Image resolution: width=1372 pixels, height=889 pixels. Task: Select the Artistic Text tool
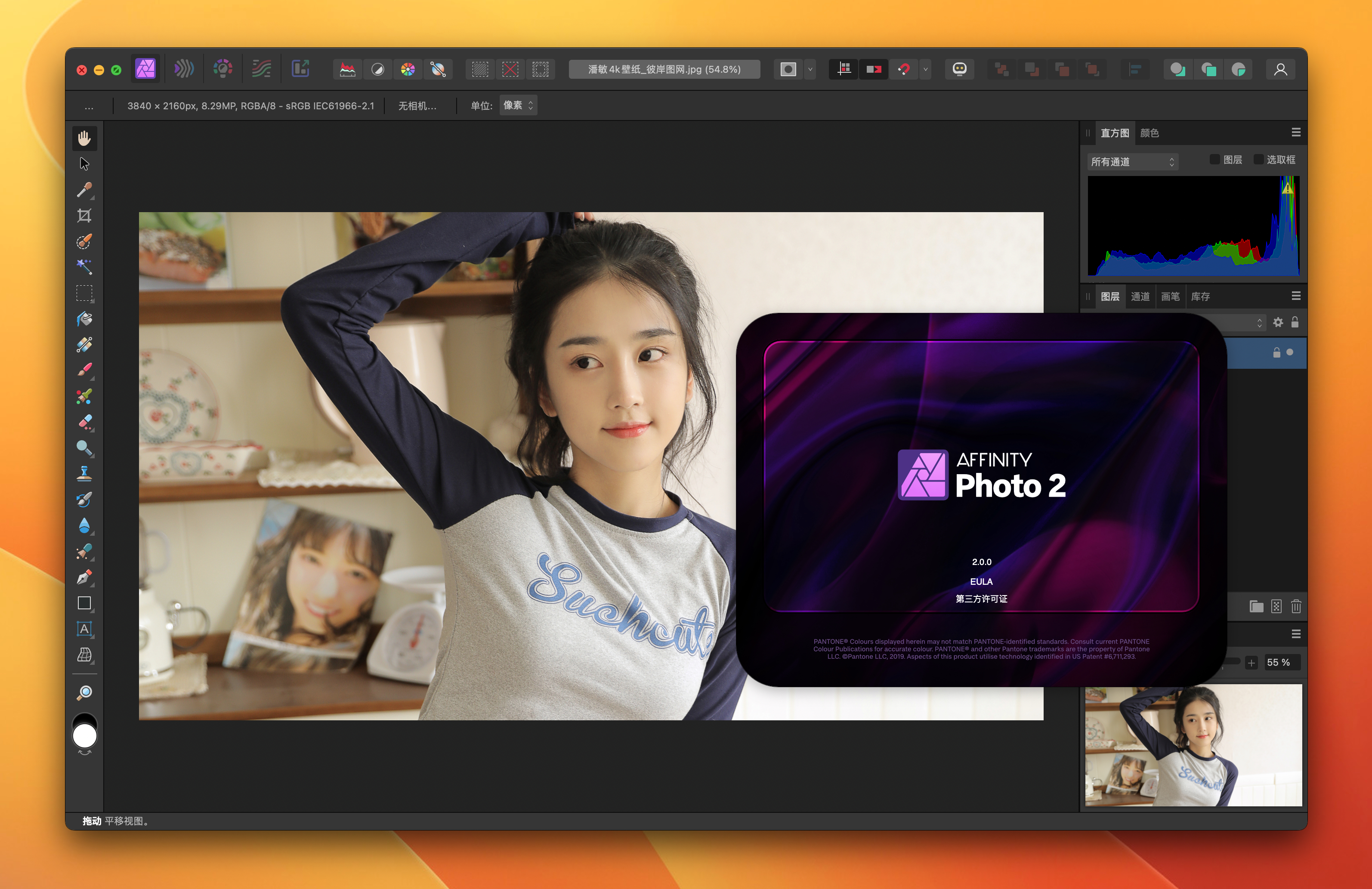84,628
